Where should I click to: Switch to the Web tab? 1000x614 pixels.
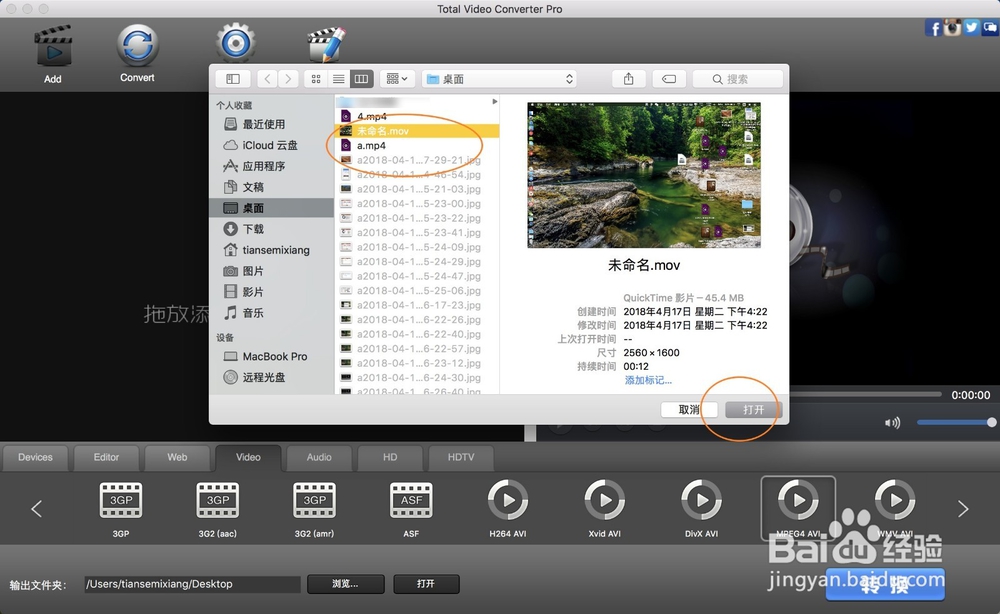pyautogui.click(x=177, y=457)
